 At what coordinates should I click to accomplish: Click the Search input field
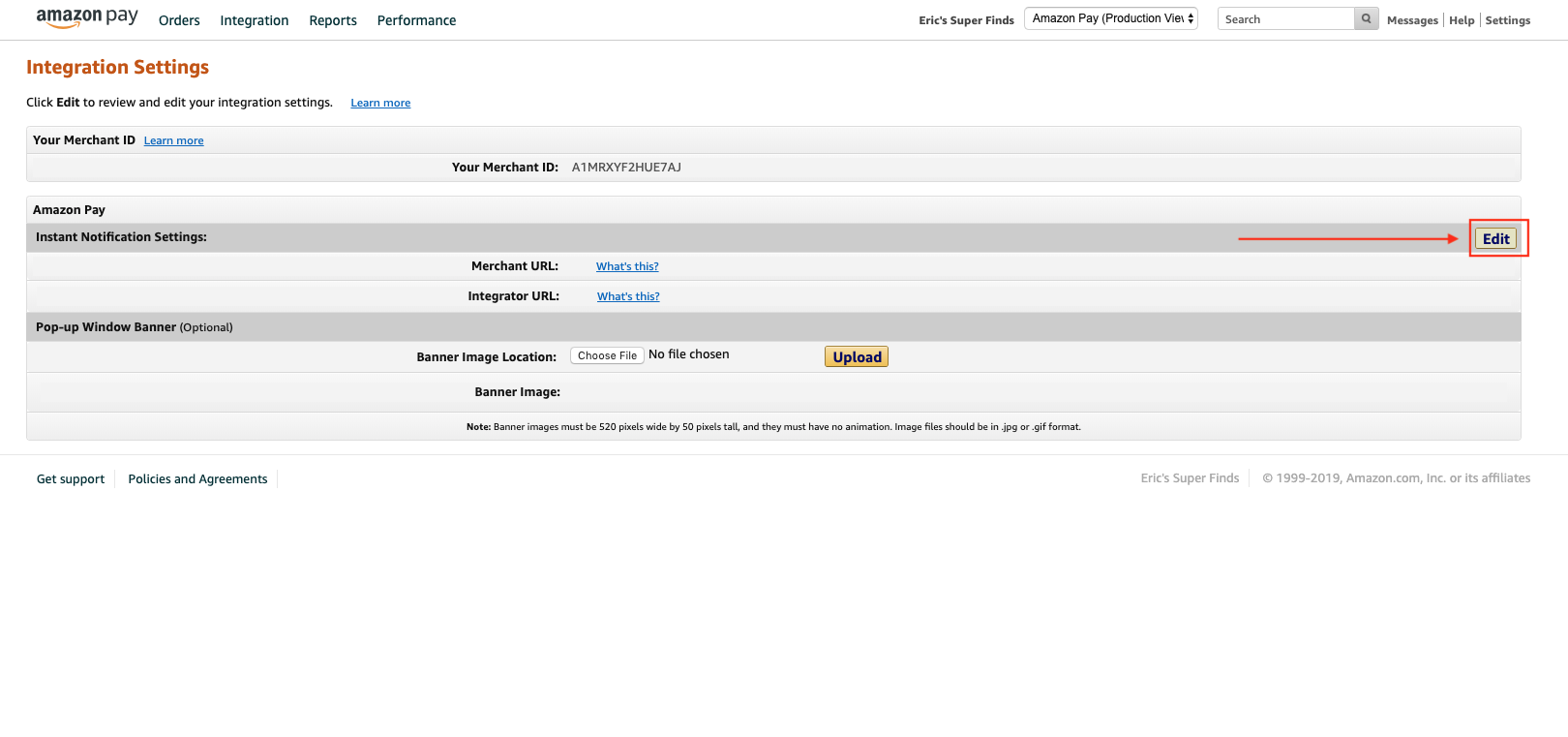[x=1285, y=18]
